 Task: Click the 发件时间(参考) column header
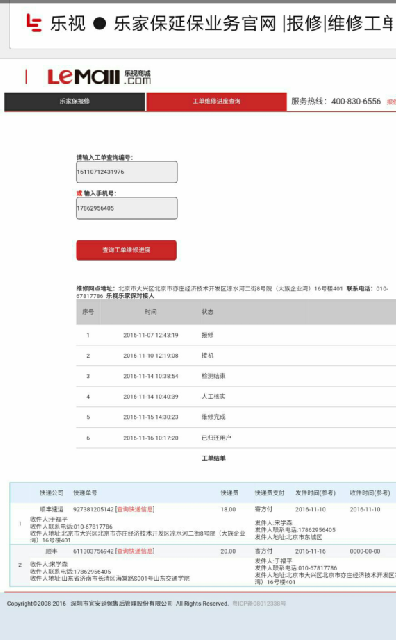point(316,493)
